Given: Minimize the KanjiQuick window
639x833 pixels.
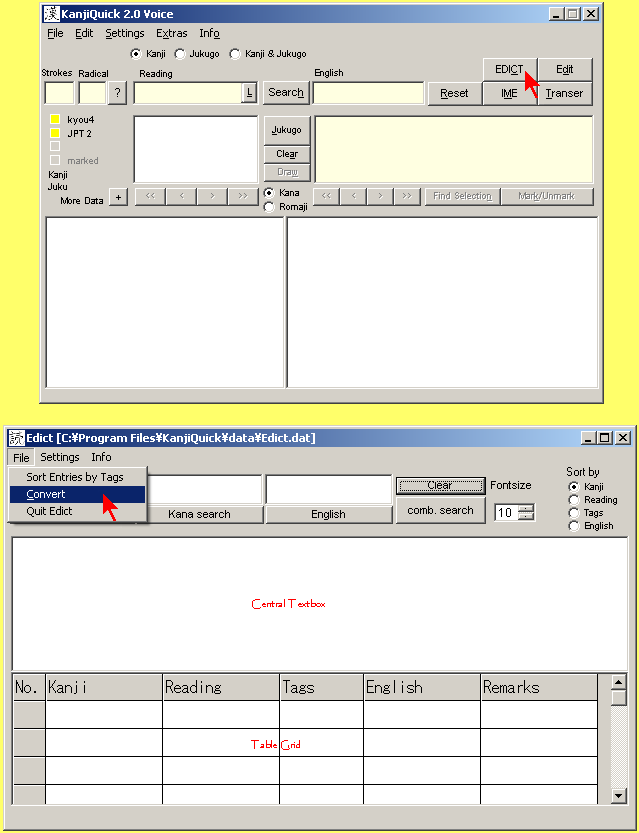Looking at the screenshot, I should 556,14.
